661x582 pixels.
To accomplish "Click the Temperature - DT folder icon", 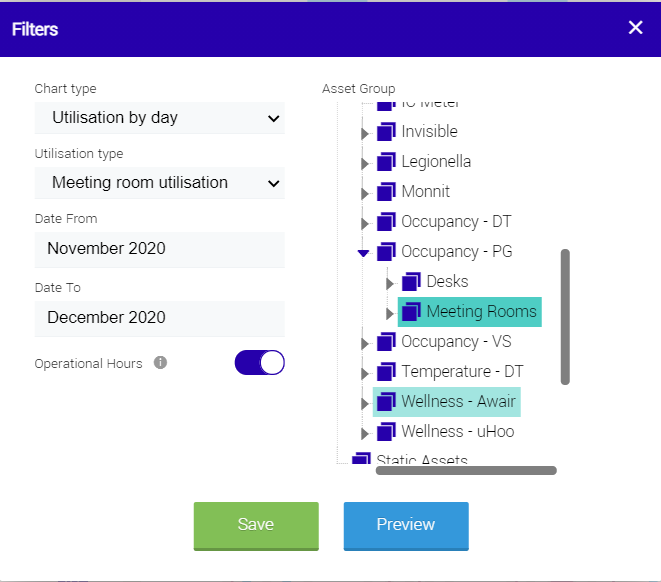I will coord(386,371).
